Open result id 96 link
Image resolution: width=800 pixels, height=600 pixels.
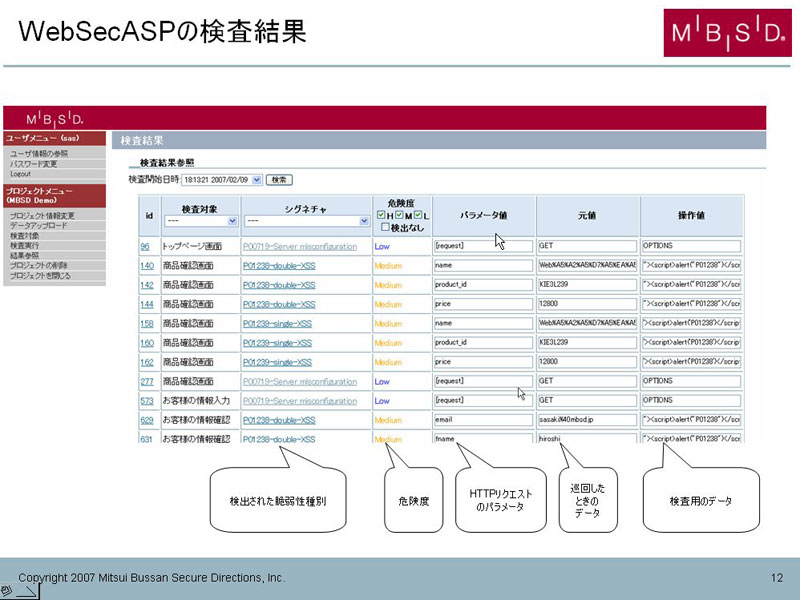tap(145, 246)
